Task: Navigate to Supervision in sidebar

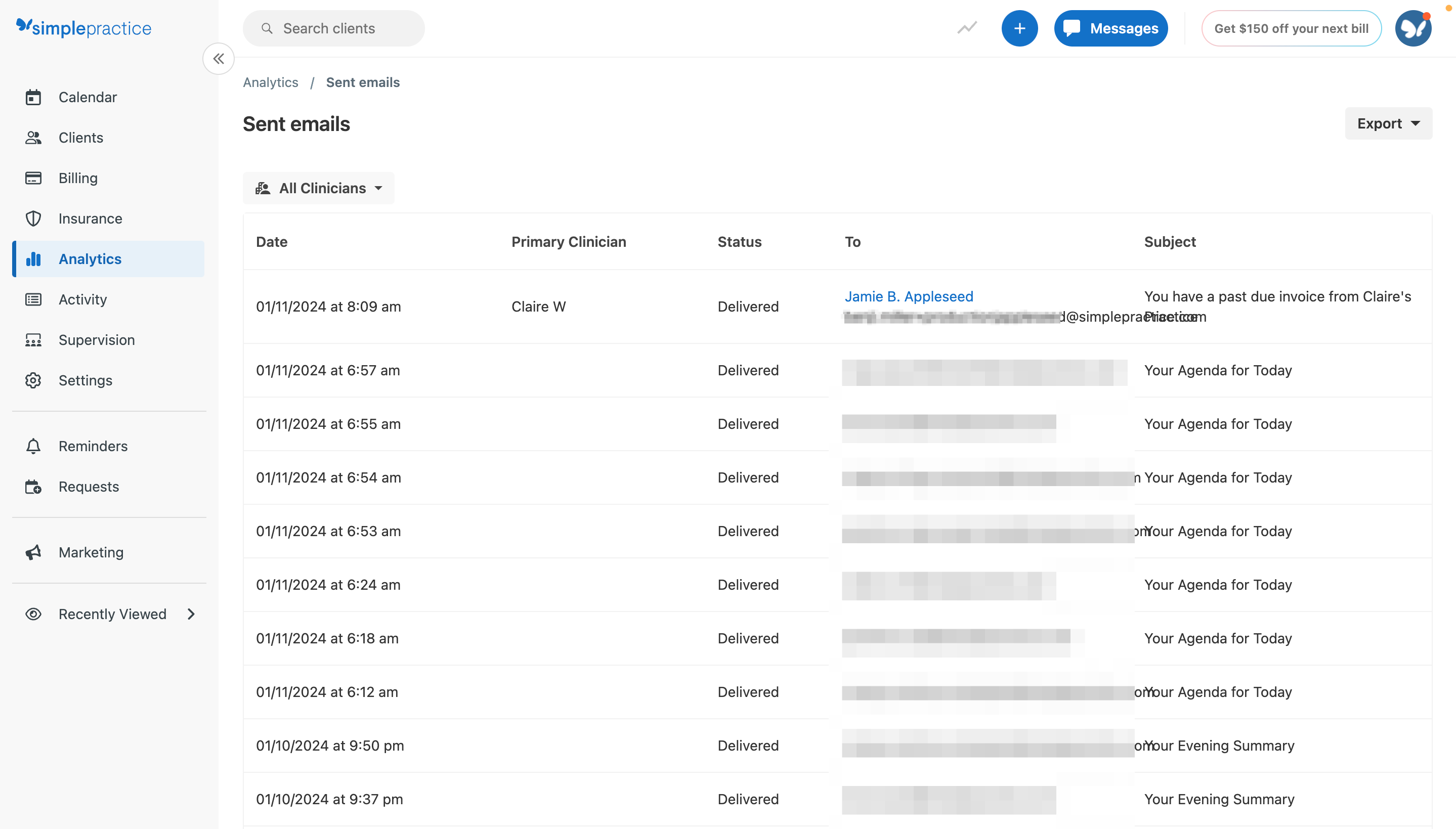Action: [x=108, y=340]
